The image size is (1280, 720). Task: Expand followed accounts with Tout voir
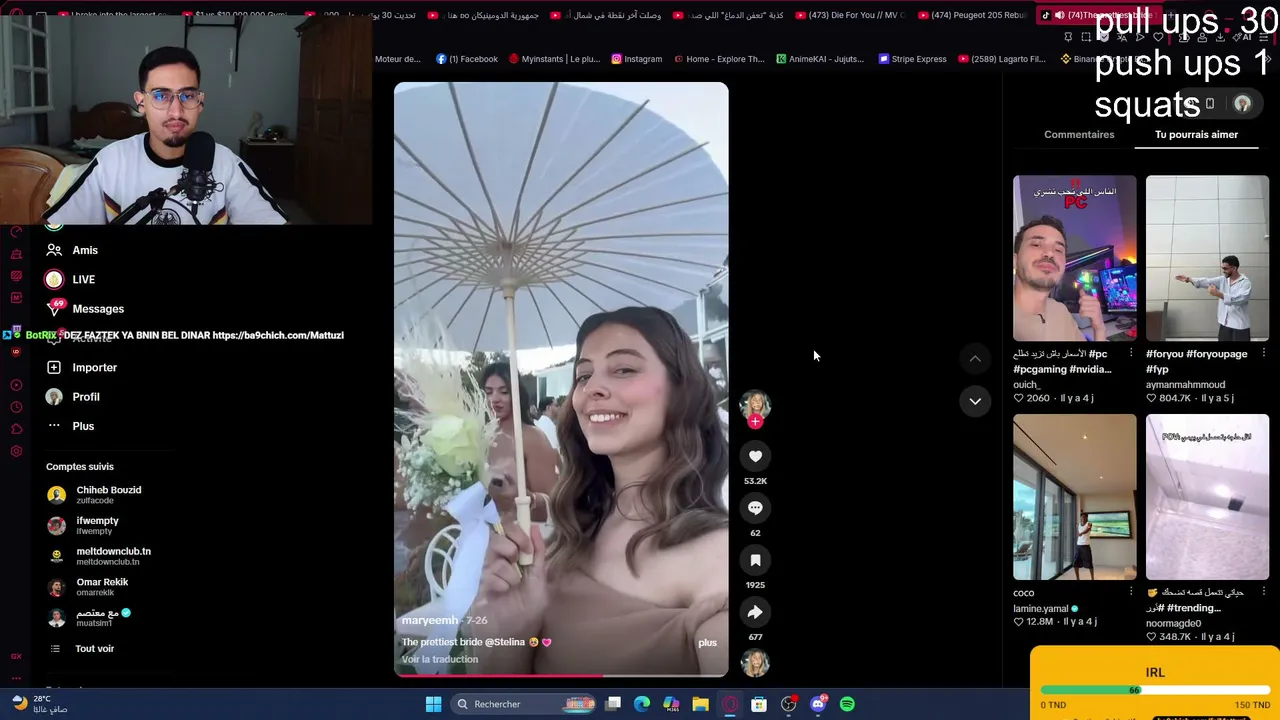[x=94, y=649]
